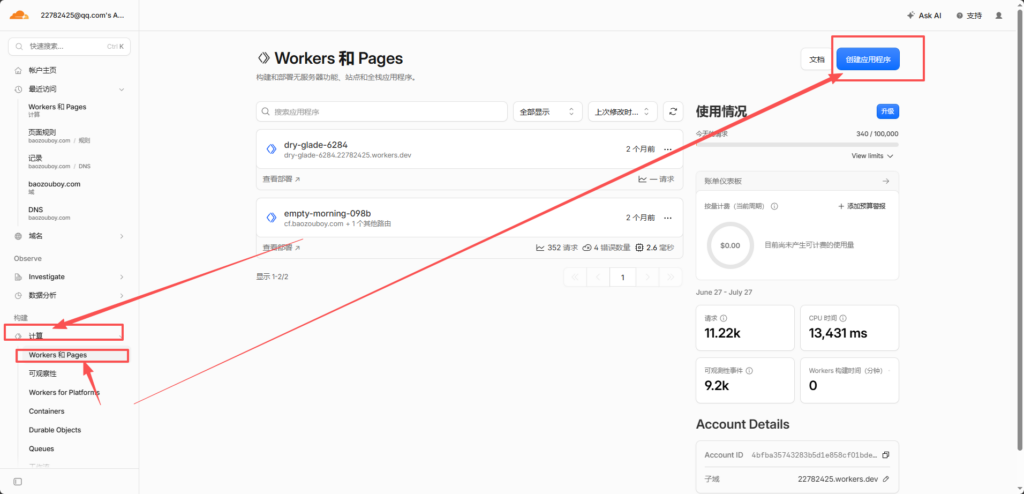Click 查看部署 under dry-glade-6284
This screenshot has height=494, width=1024.
(x=281, y=178)
